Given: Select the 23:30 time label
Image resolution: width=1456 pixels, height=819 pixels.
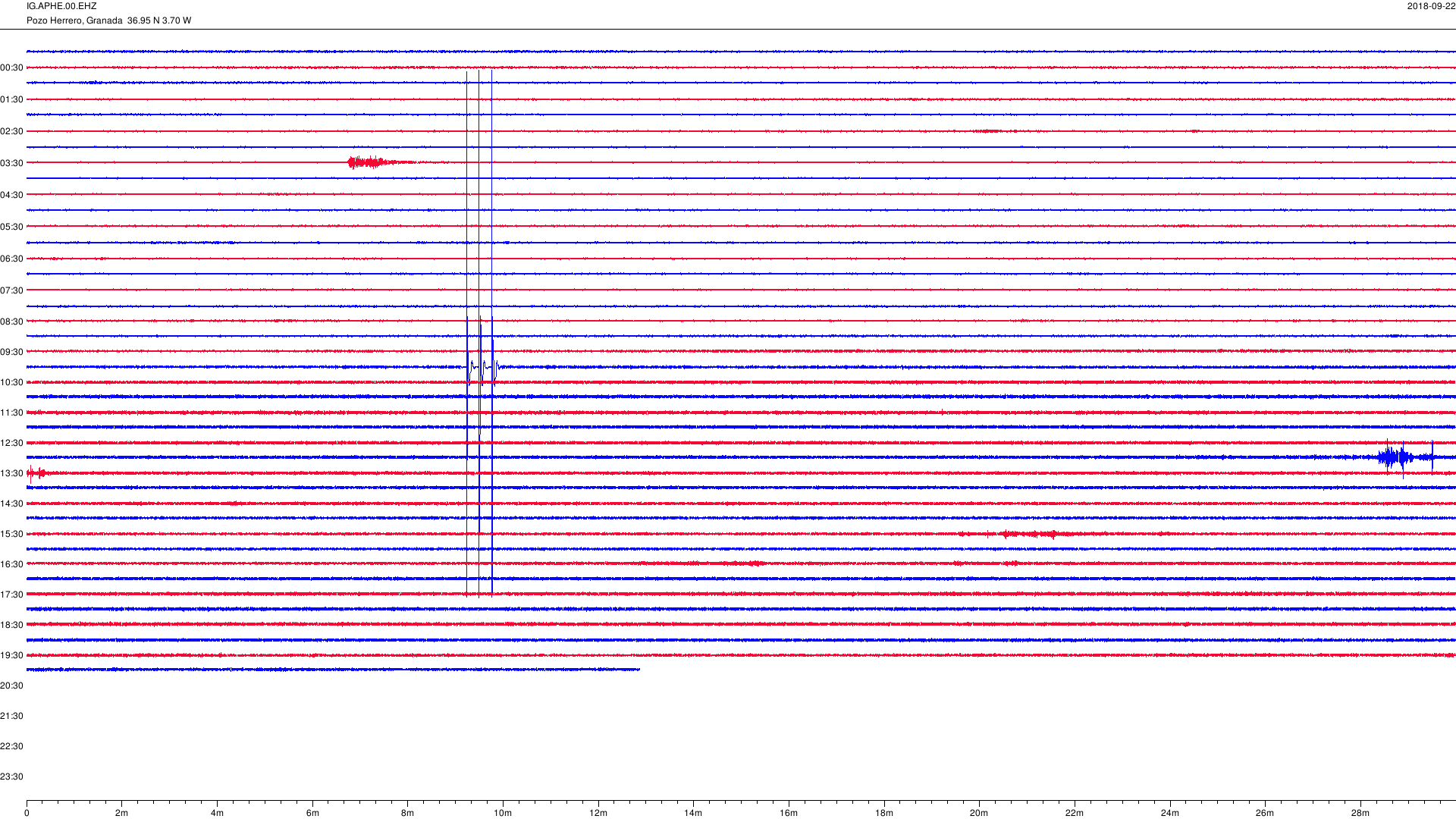Looking at the screenshot, I should click(x=11, y=777).
